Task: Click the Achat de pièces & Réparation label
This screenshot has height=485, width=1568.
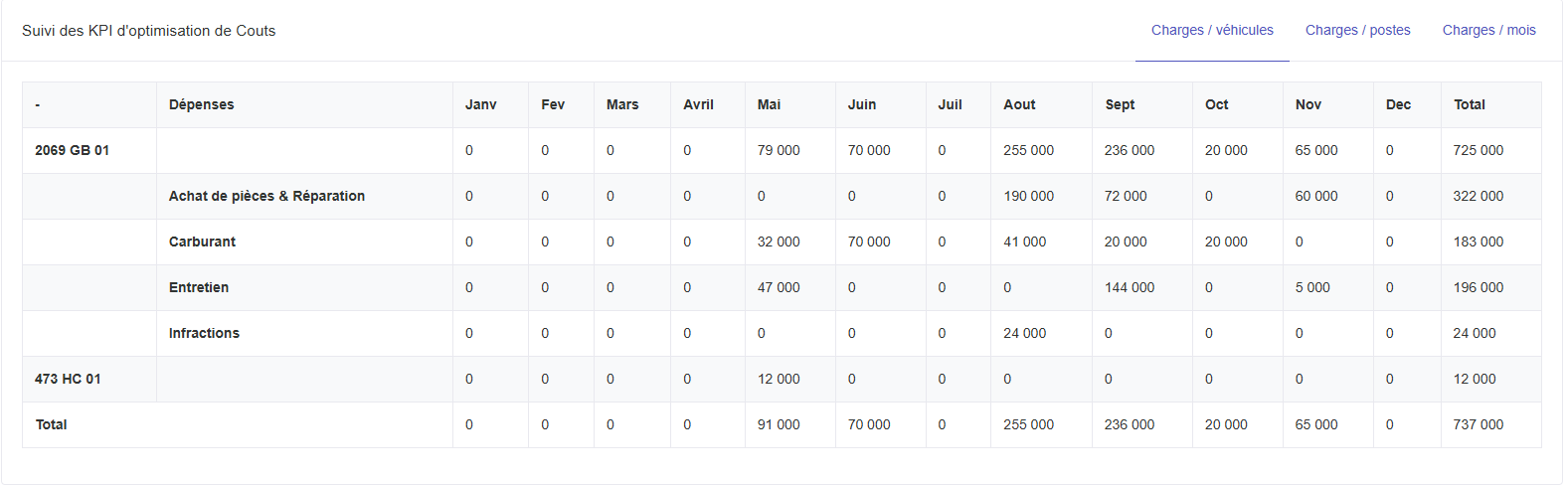Action: point(266,197)
